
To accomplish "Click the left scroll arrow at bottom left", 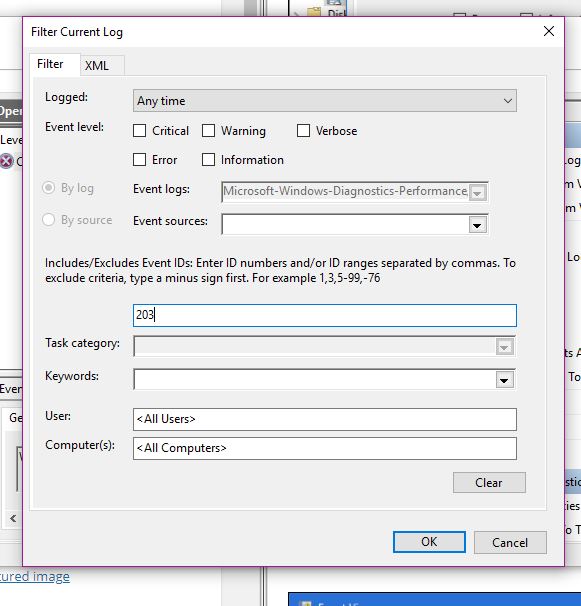I will click(13, 518).
